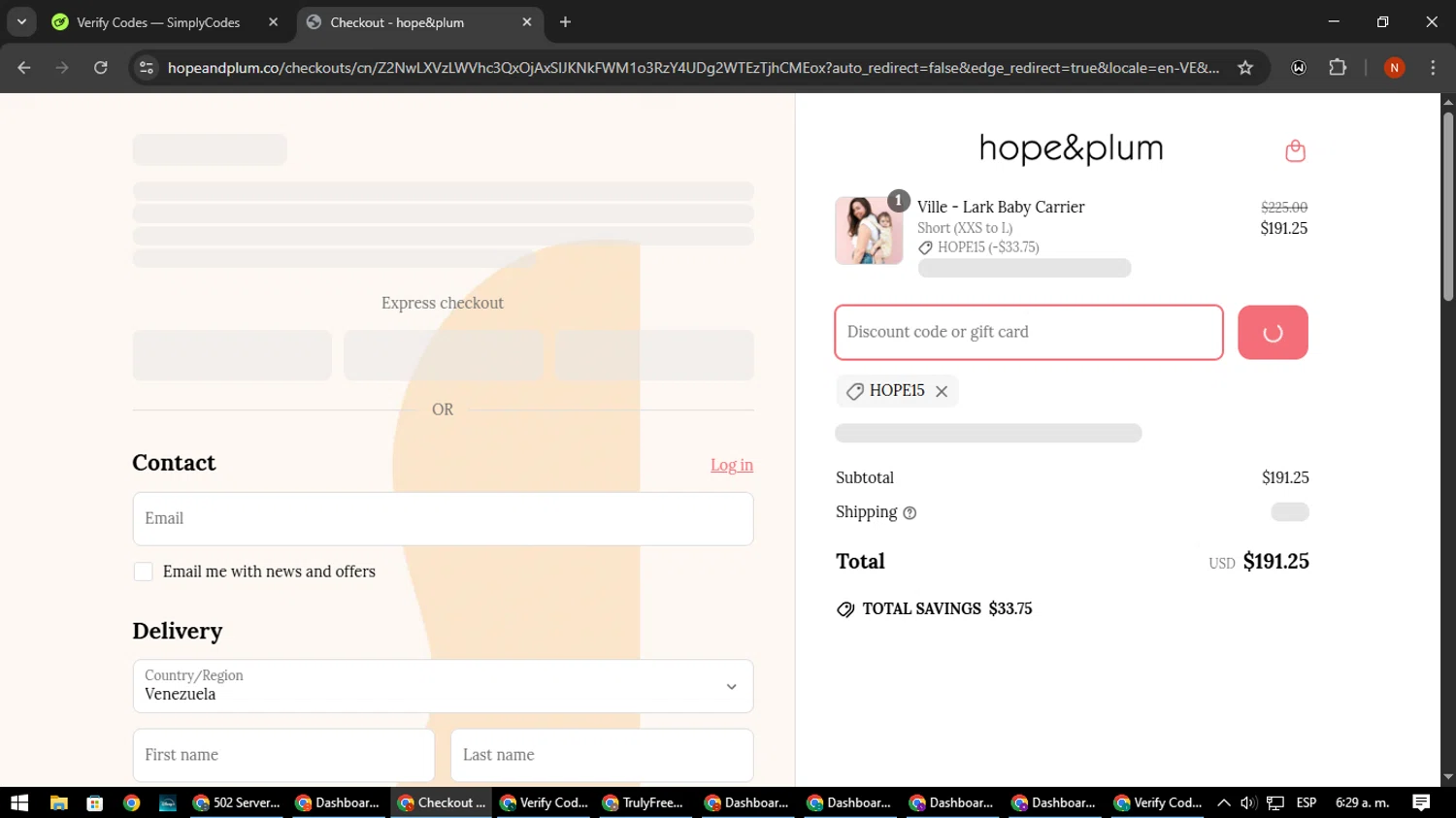1456x818 pixels.
Task: Open the Chrome three-dot menu
Action: pyautogui.click(x=1433, y=68)
